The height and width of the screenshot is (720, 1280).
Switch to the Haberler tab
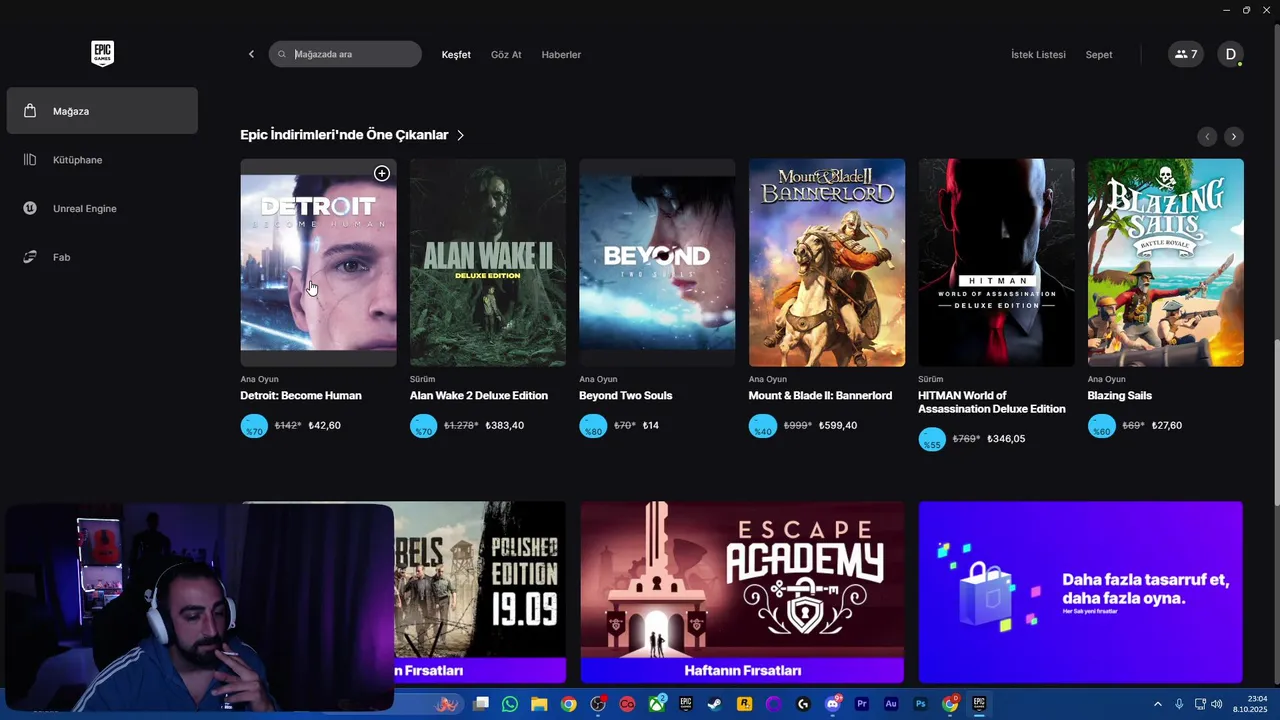pos(561,55)
